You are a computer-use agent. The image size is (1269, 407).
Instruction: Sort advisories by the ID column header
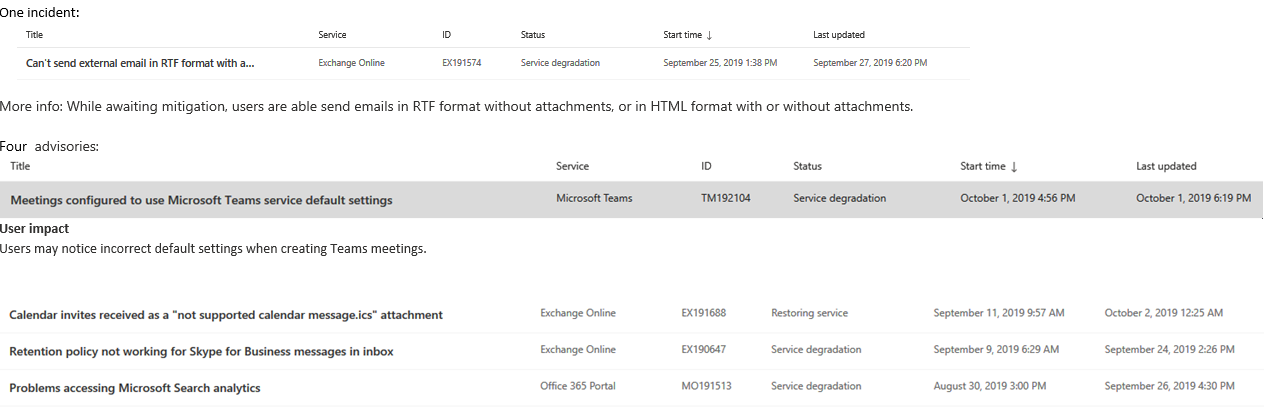[707, 166]
